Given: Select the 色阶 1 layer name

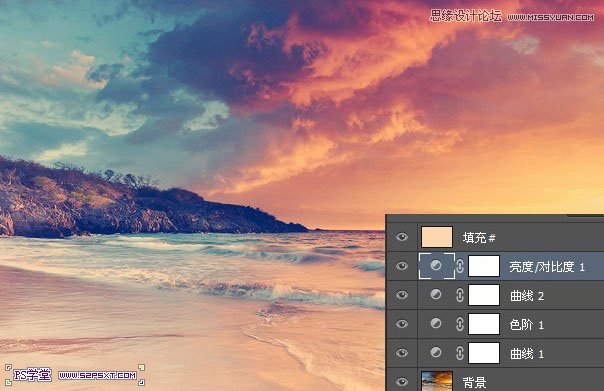Looking at the screenshot, I should pyautogui.click(x=527, y=325).
